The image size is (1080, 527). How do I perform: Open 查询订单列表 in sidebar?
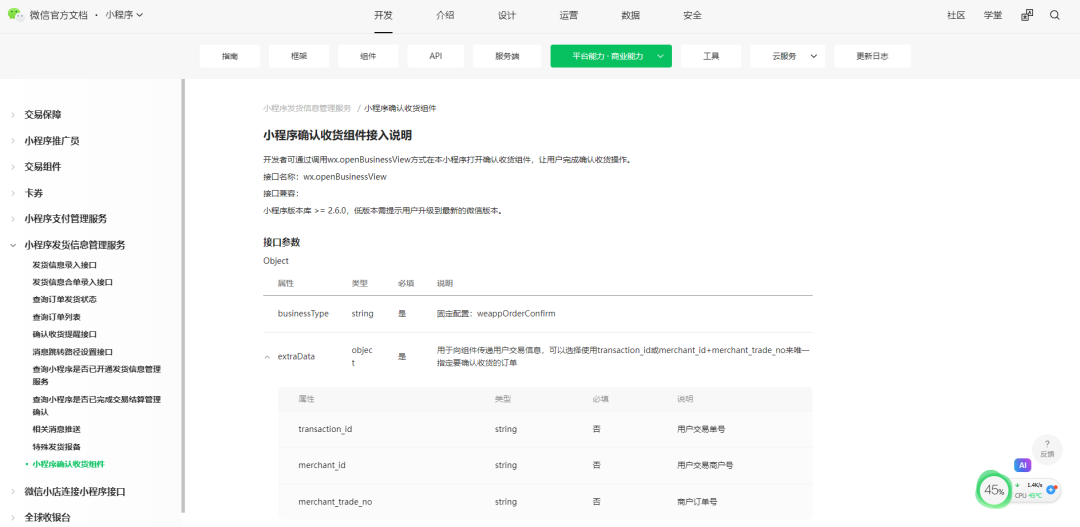(x=56, y=317)
